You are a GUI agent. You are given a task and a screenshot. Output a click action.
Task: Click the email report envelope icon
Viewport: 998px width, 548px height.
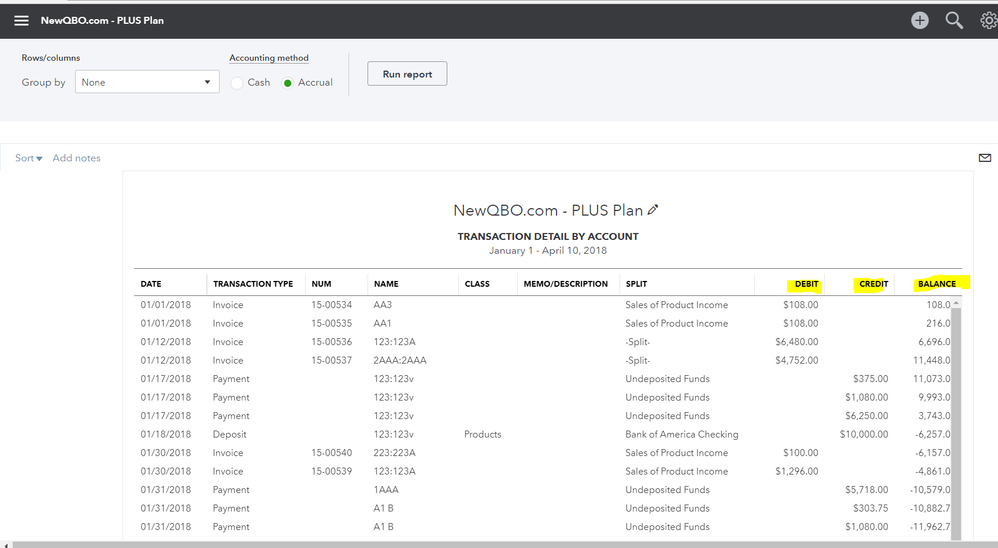(985, 158)
